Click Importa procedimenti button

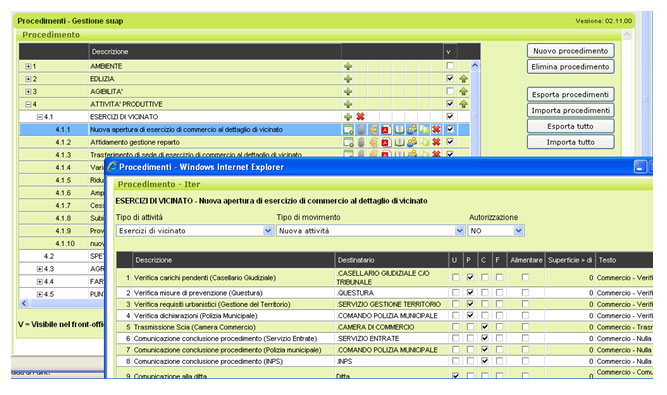(x=570, y=111)
